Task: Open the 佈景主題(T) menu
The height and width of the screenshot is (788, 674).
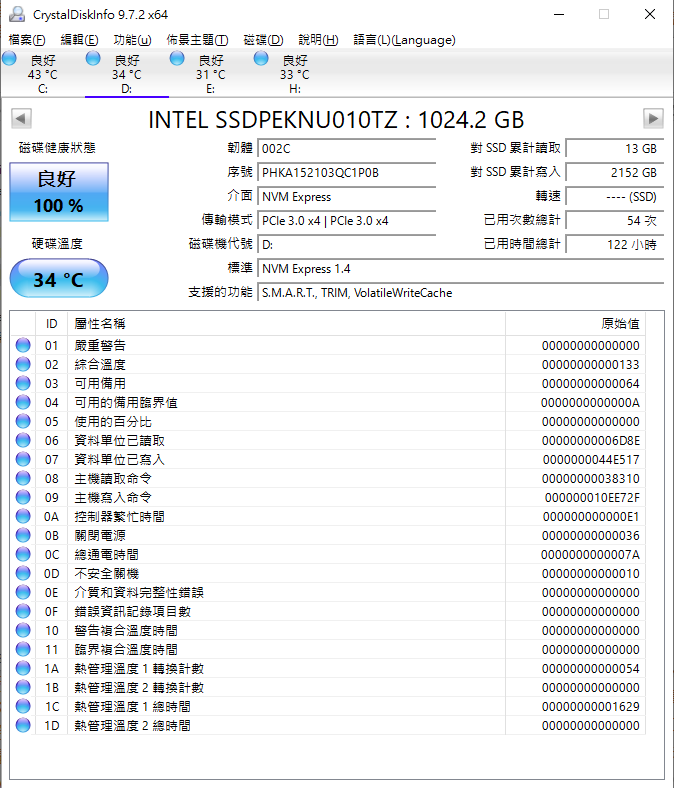Action: [197, 40]
